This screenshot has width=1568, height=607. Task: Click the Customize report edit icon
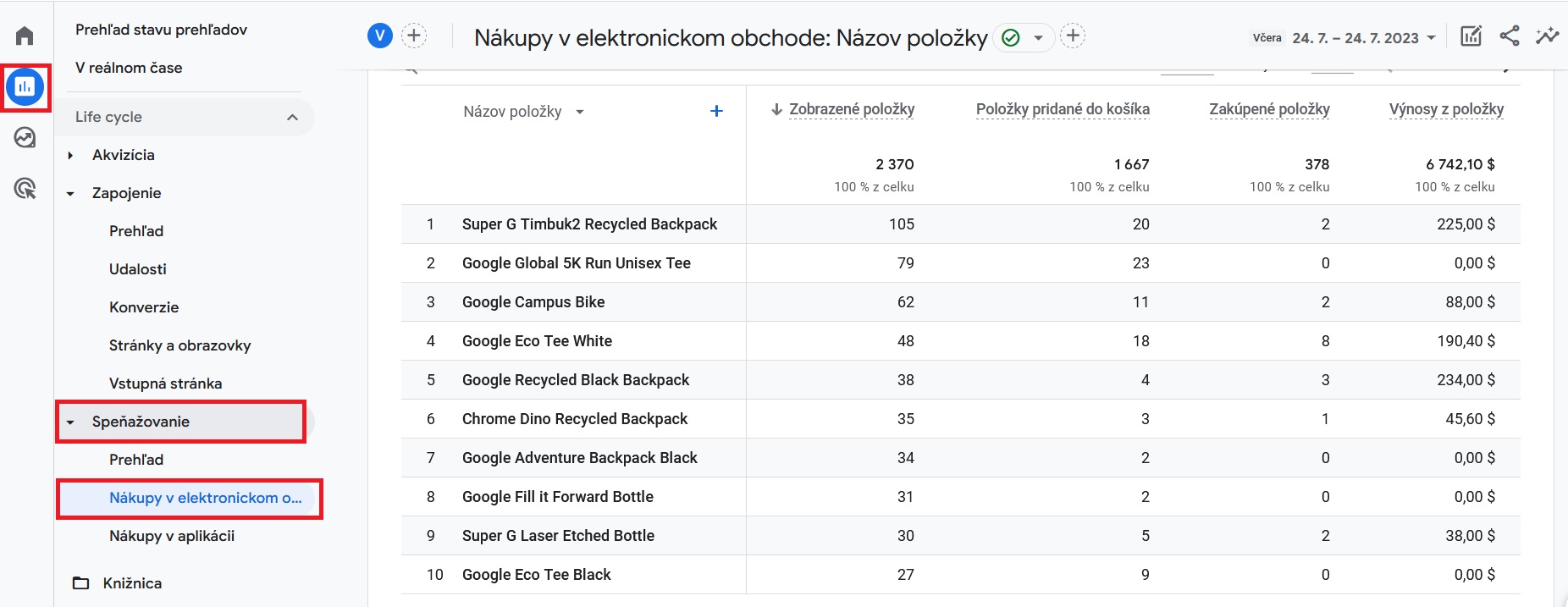click(x=1471, y=36)
